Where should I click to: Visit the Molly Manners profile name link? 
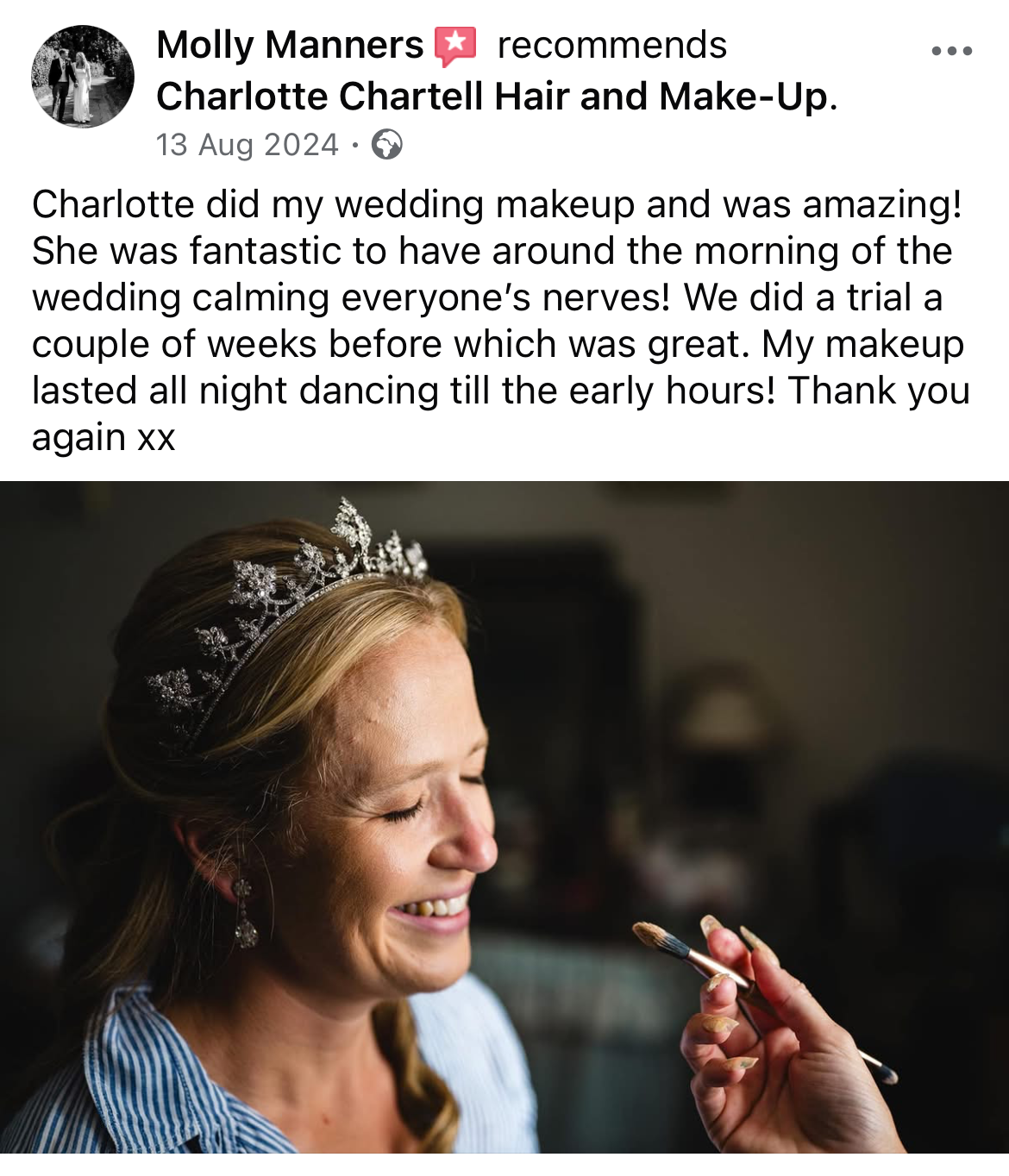point(290,45)
